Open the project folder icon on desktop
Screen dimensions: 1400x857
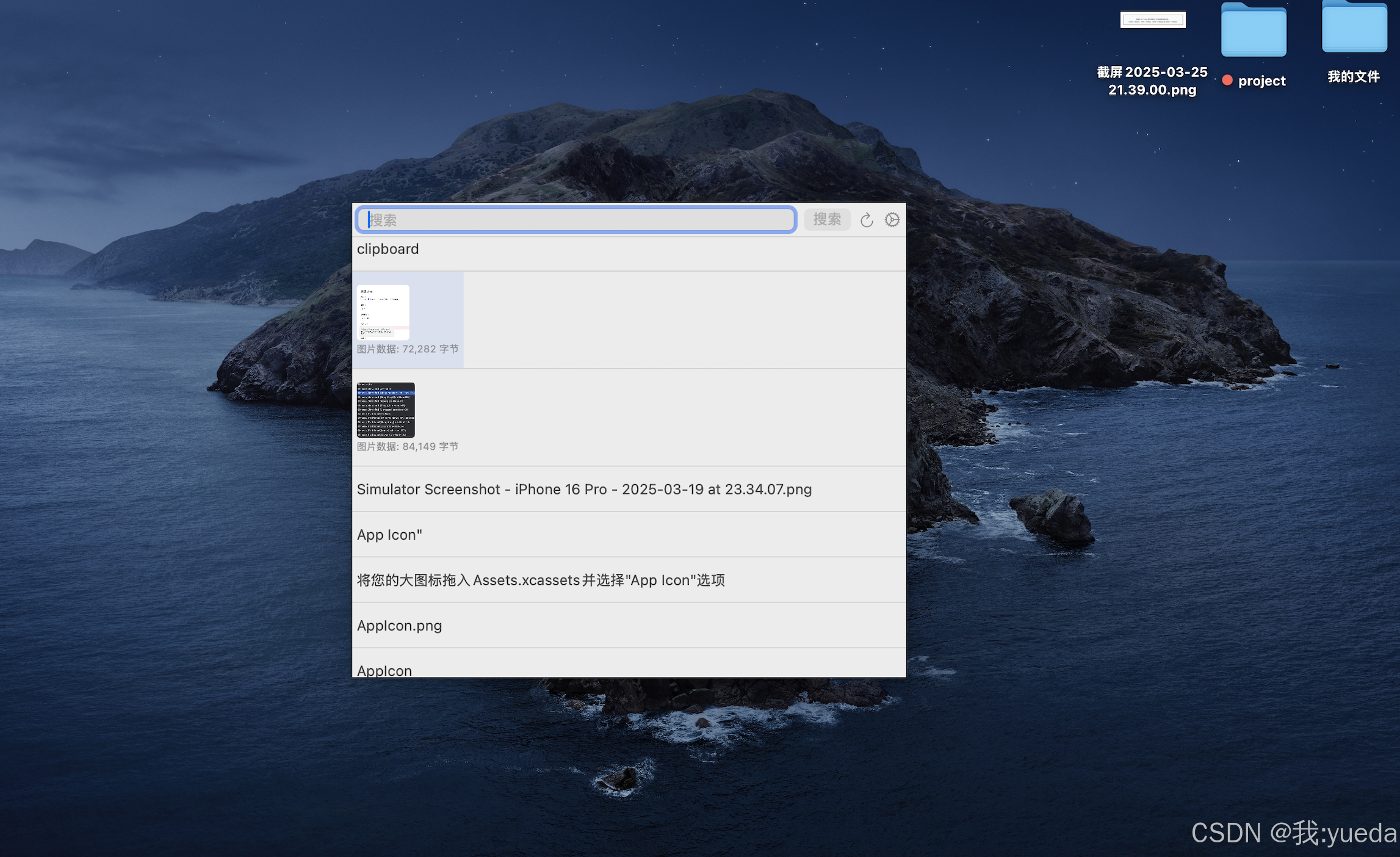(x=1254, y=31)
